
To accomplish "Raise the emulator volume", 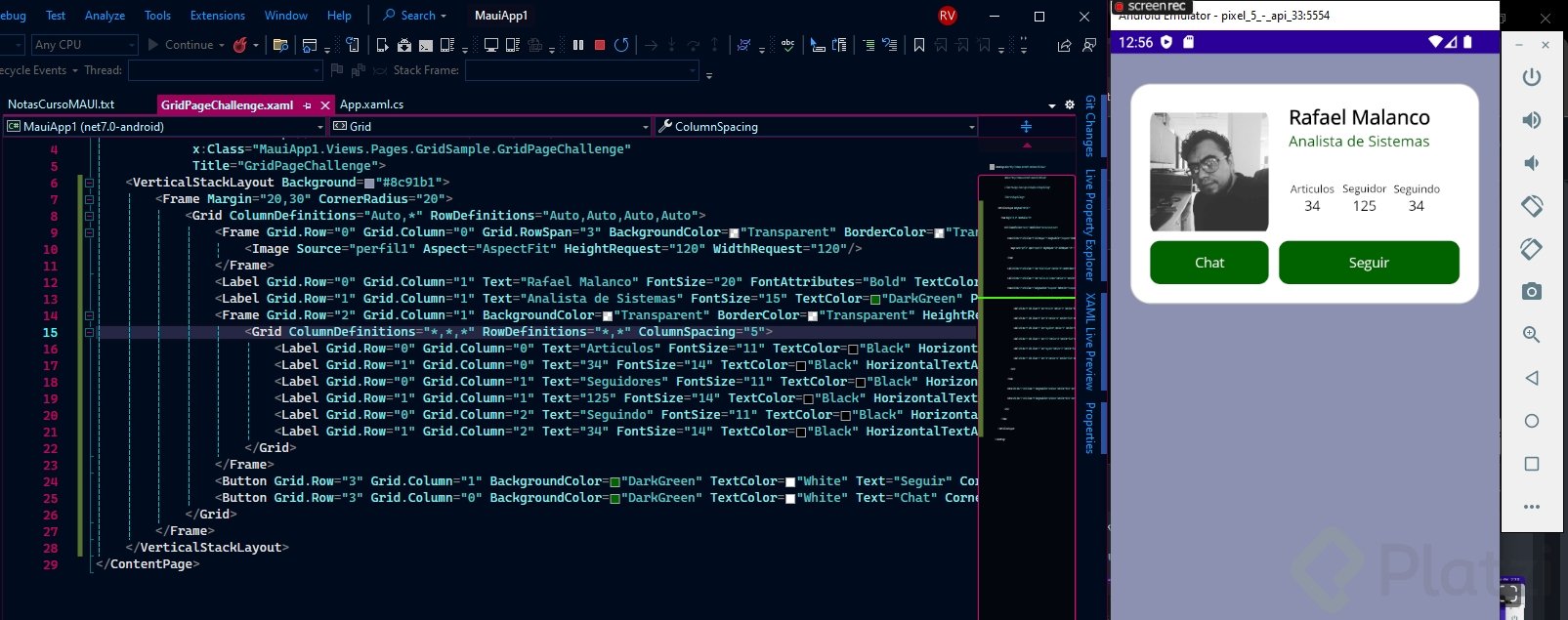I will (x=1531, y=120).
